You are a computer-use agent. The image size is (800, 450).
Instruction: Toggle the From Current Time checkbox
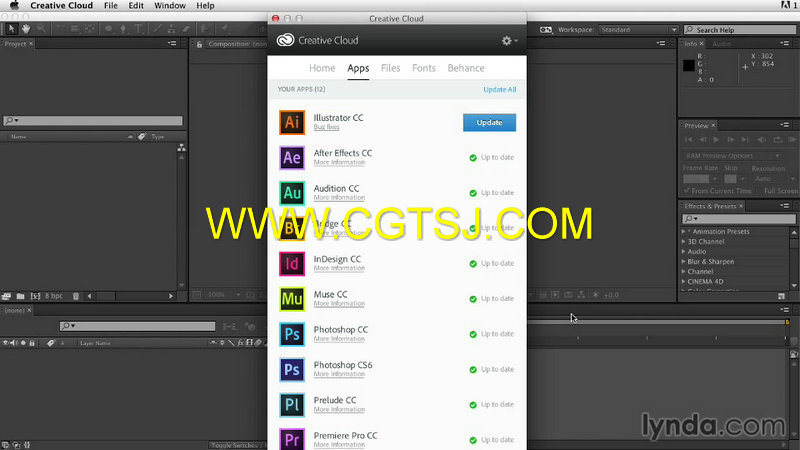click(687, 191)
